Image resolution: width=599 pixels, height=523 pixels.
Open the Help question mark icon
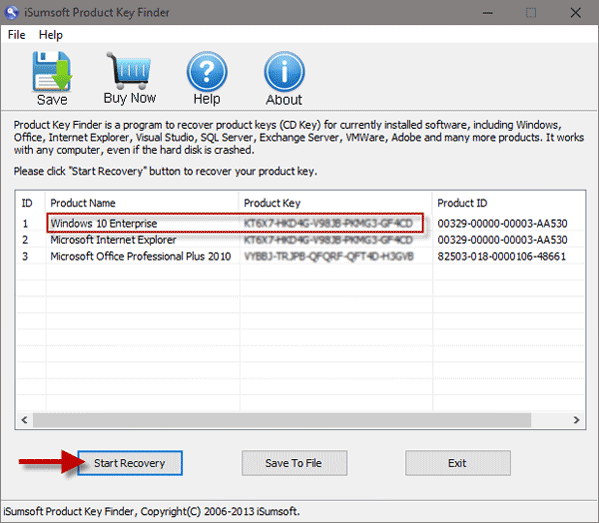coord(207,71)
